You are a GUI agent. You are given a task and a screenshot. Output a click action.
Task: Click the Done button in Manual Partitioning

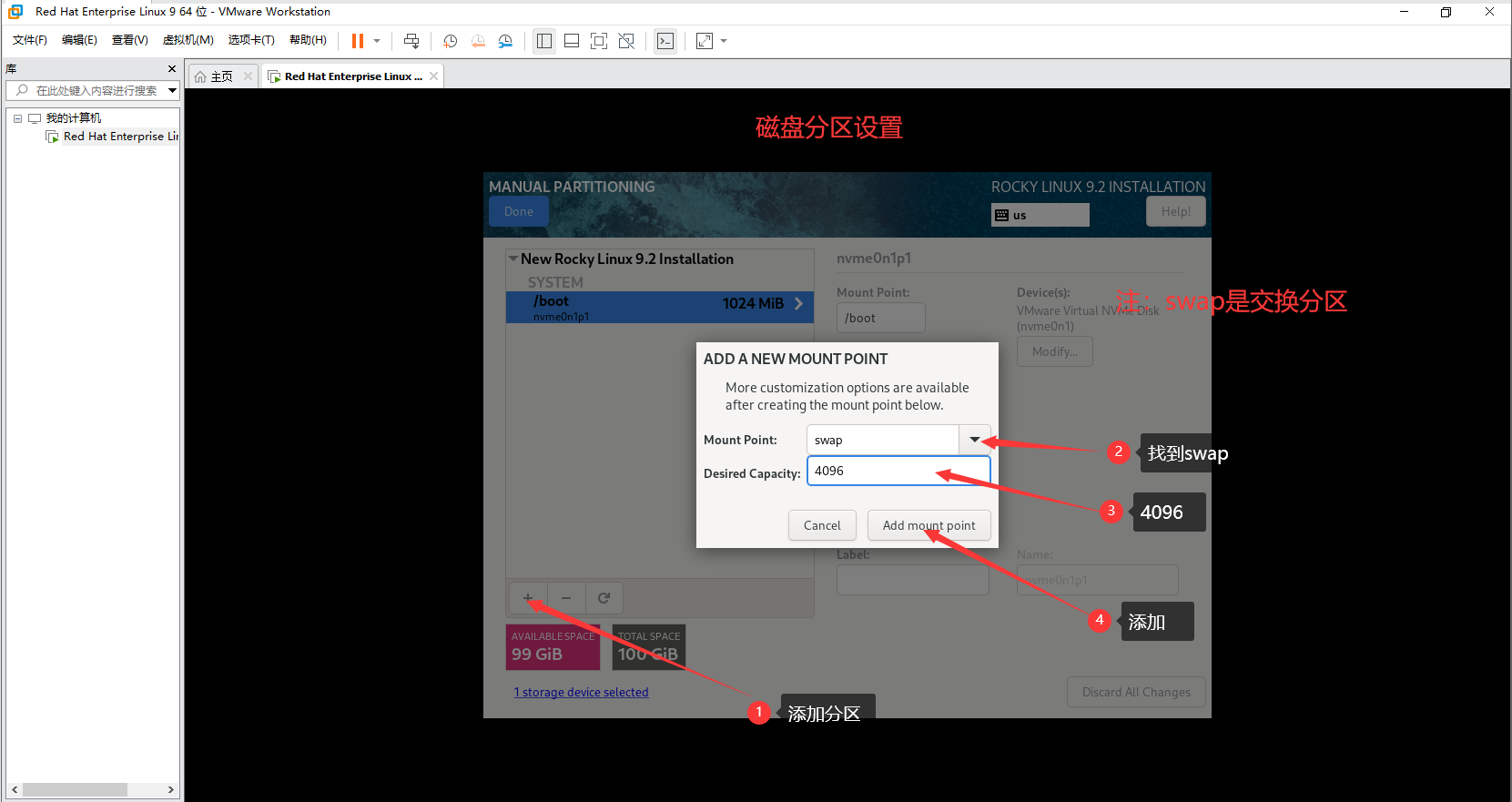point(519,212)
